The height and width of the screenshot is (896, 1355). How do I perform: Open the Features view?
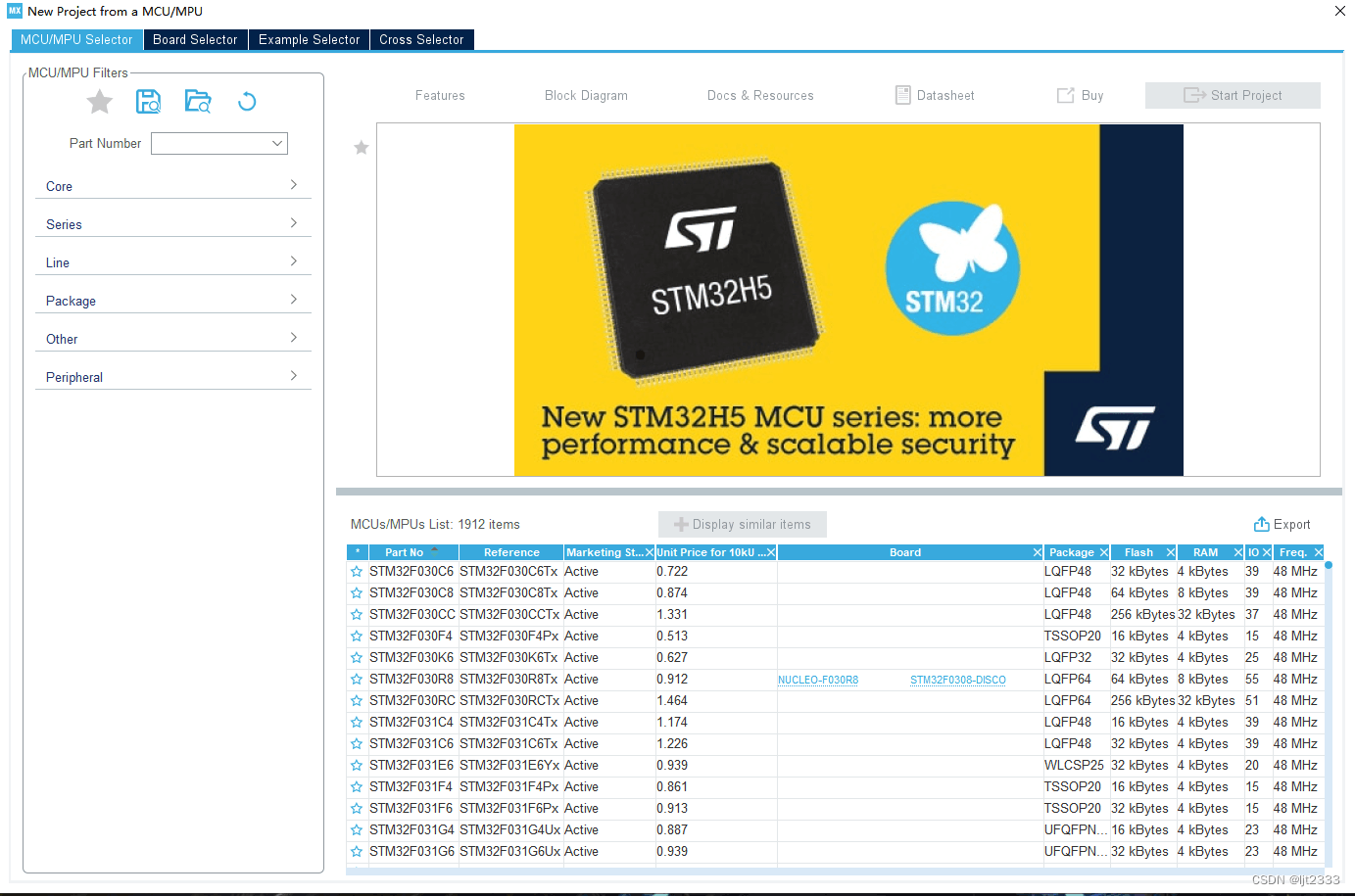click(440, 96)
